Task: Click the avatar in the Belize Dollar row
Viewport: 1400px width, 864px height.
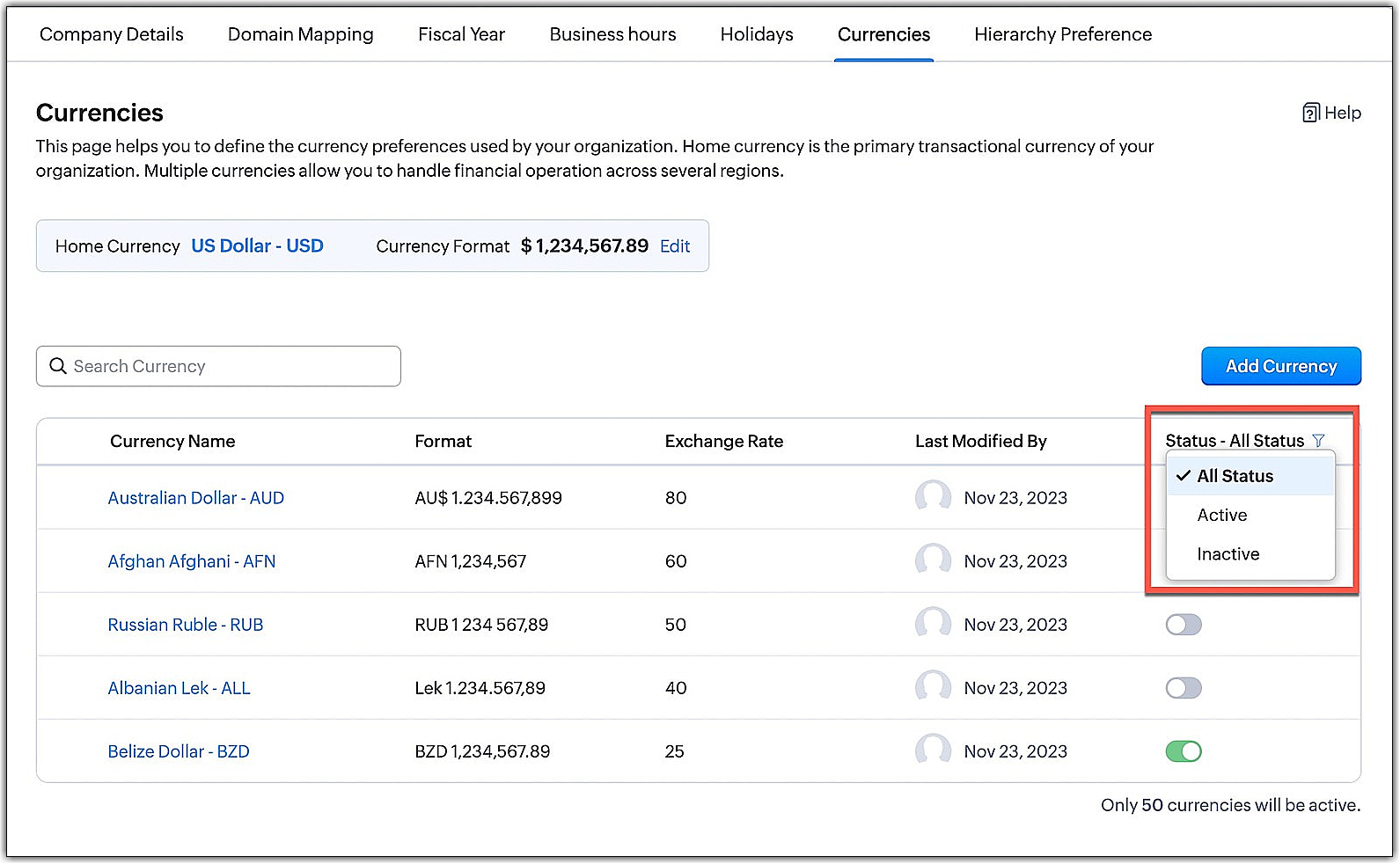Action: tap(933, 751)
